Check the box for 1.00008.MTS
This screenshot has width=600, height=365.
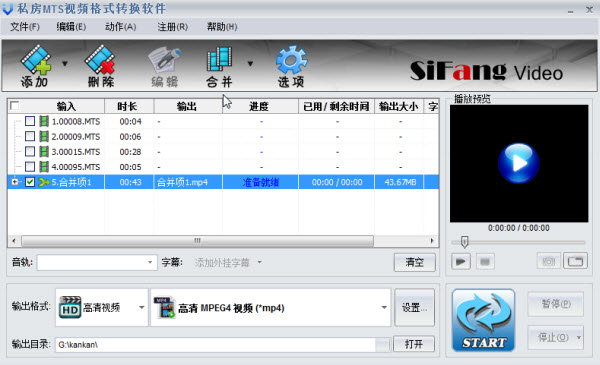[30, 121]
